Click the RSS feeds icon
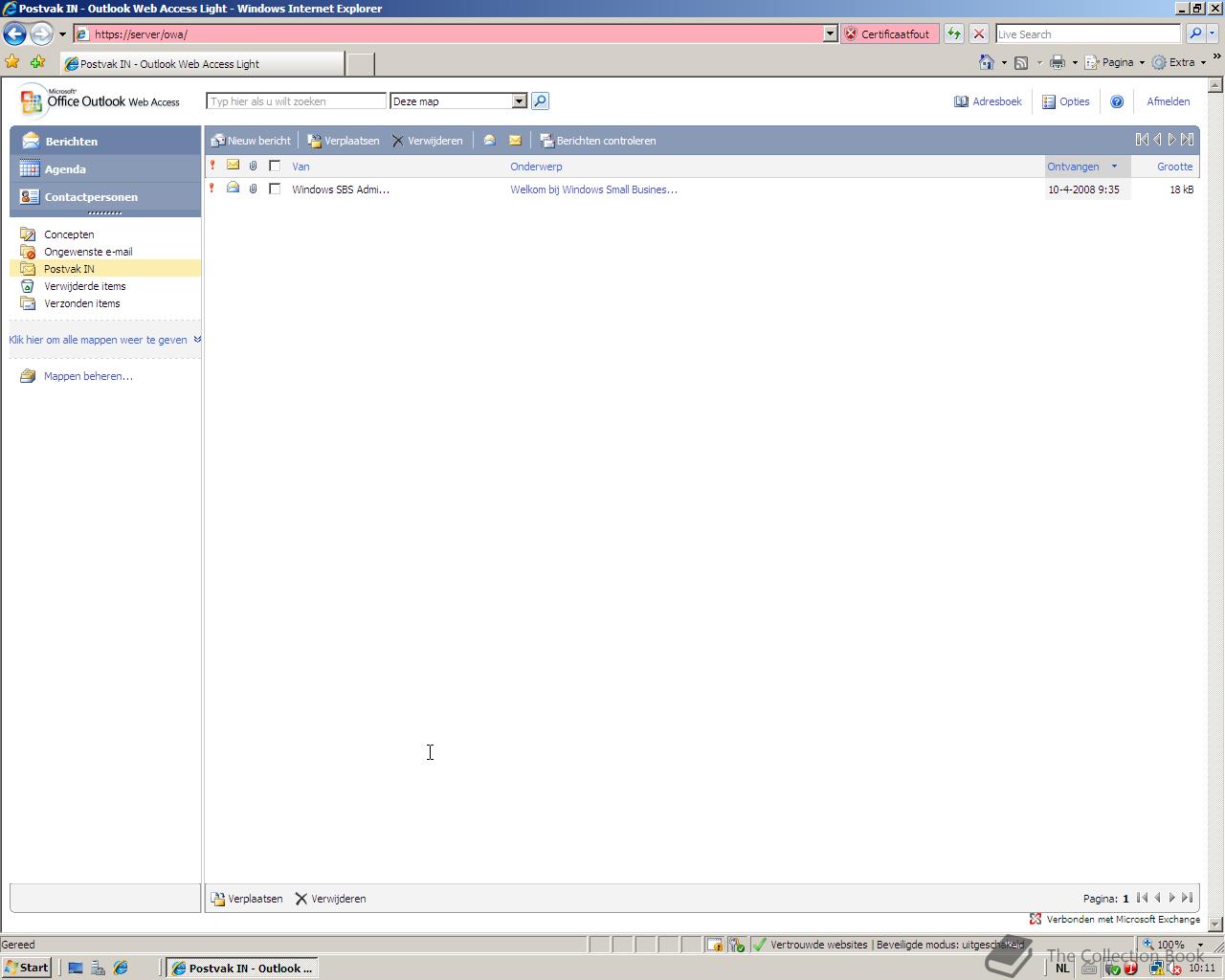 (x=1021, y=62)
